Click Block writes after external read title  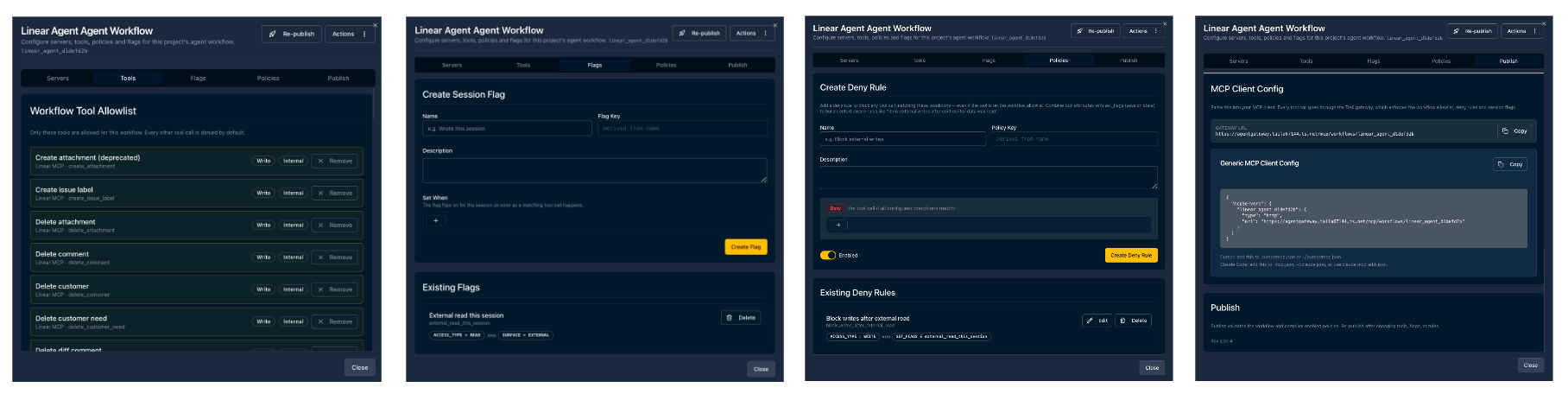tap(868, 318)
